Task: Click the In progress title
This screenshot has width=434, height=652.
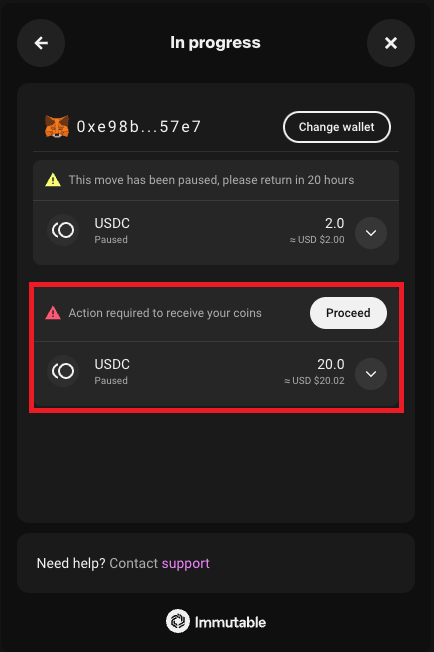Action: coord(215,42)
